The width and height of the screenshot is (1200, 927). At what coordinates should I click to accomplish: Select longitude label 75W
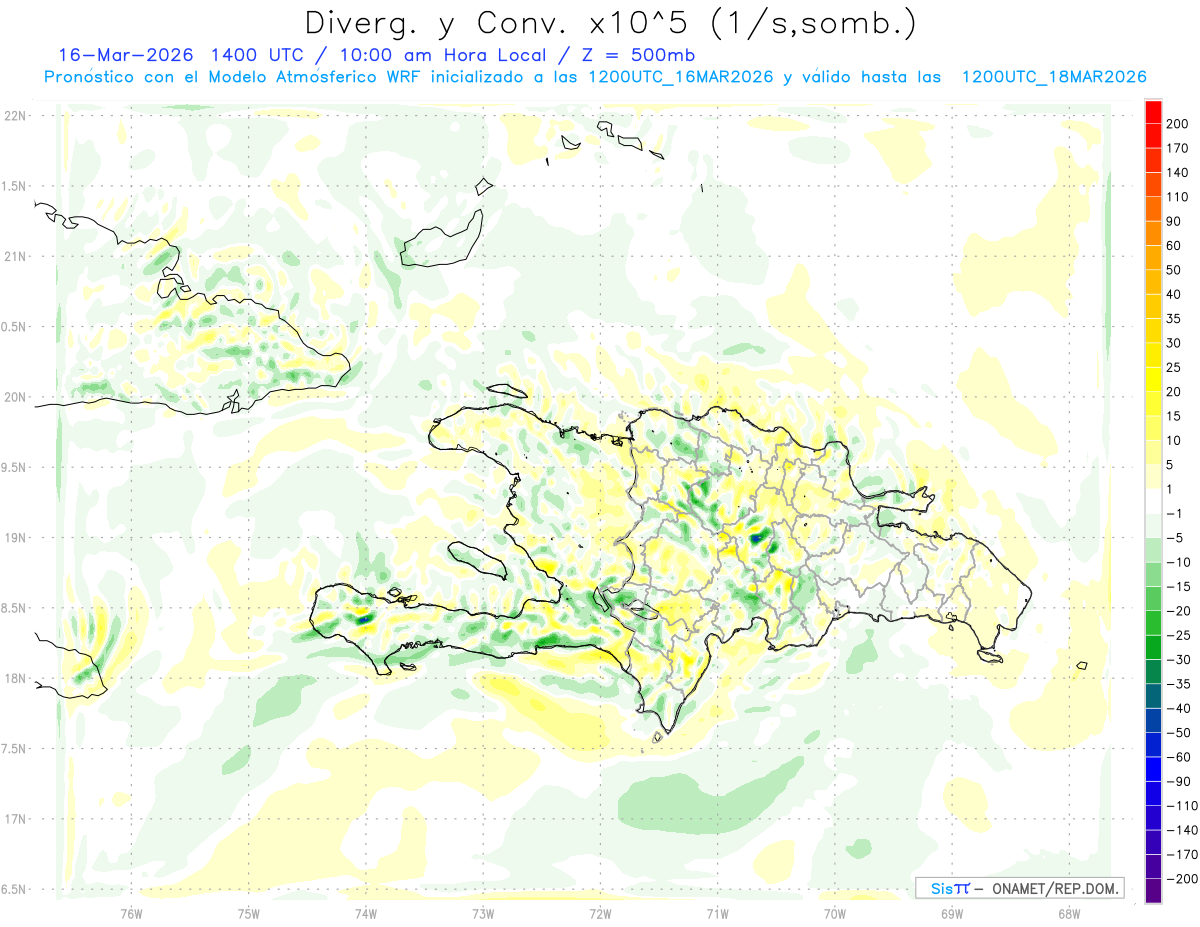249,914
